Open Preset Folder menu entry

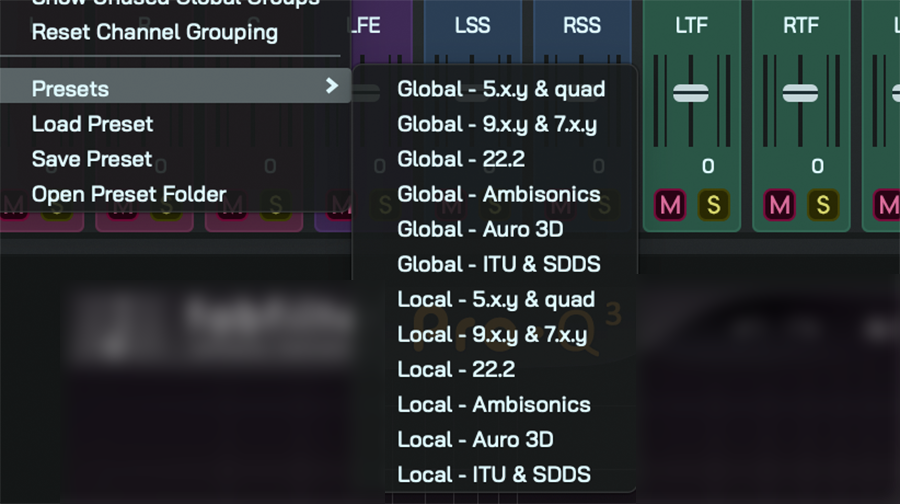[129, 194]
